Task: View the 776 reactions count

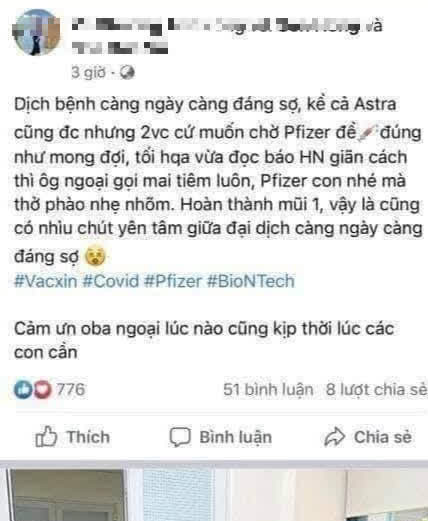Action: tap(70, 389)
